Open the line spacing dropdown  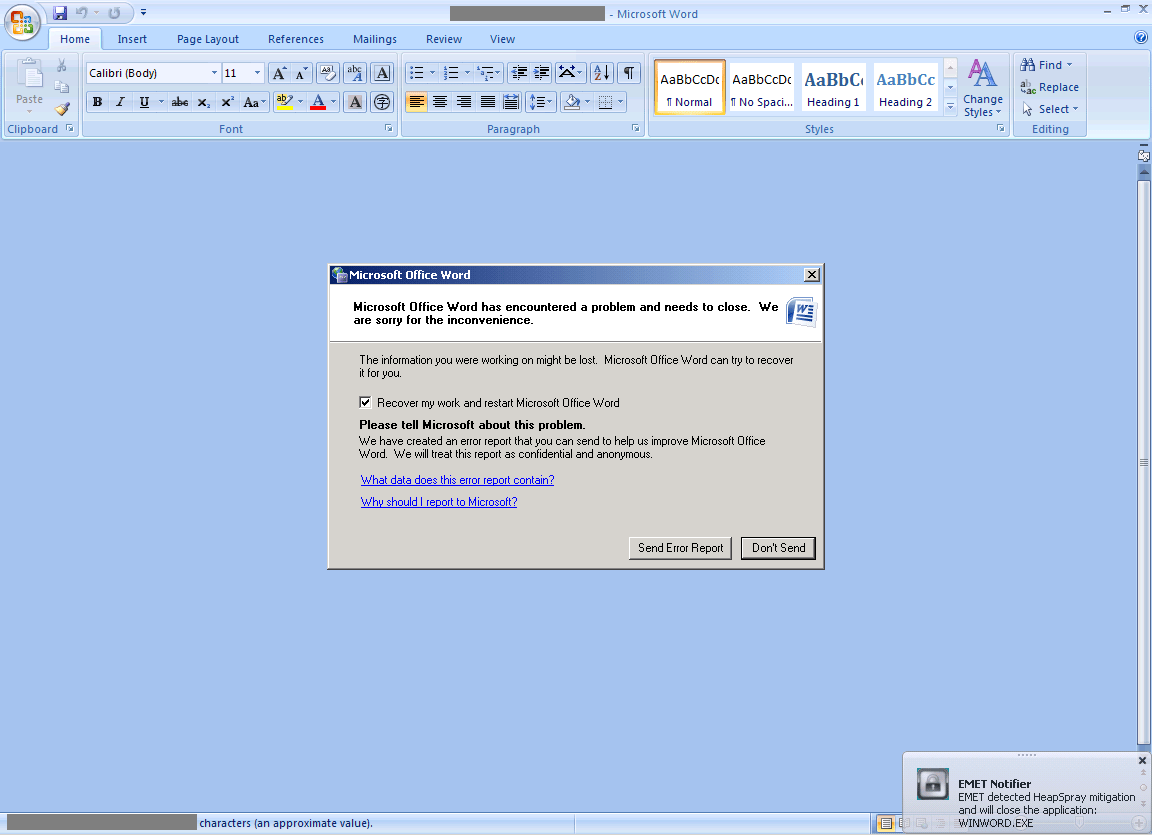point(541,102)
